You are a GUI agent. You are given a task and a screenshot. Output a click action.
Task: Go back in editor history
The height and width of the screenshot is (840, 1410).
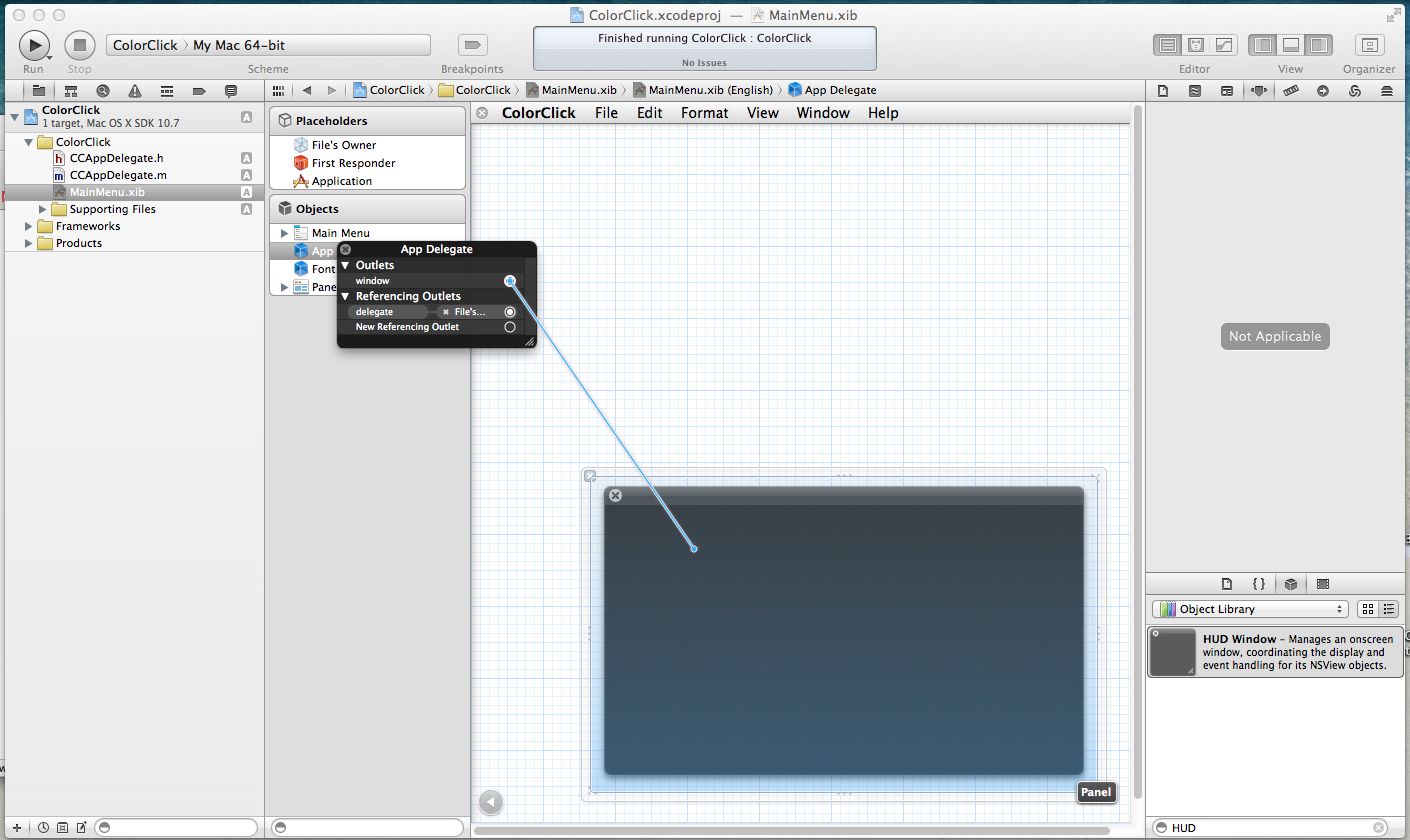306,90
